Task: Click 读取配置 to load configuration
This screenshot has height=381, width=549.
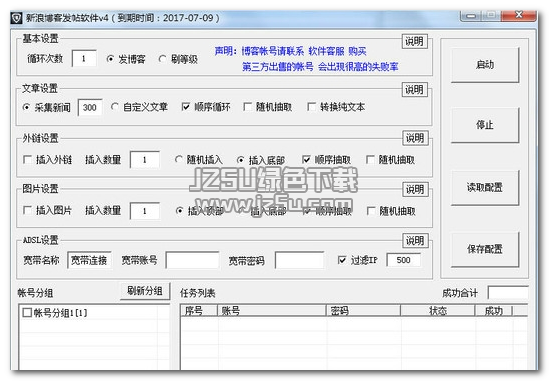Action: (485, 187)
